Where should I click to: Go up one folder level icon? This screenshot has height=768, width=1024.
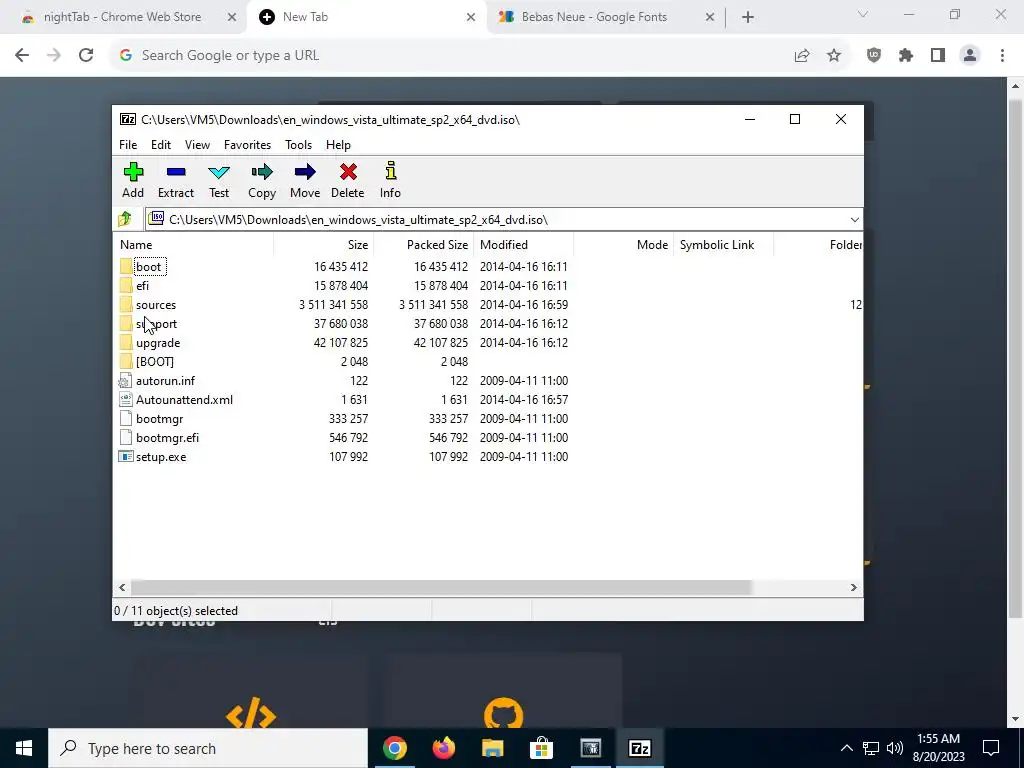point(125,219)
